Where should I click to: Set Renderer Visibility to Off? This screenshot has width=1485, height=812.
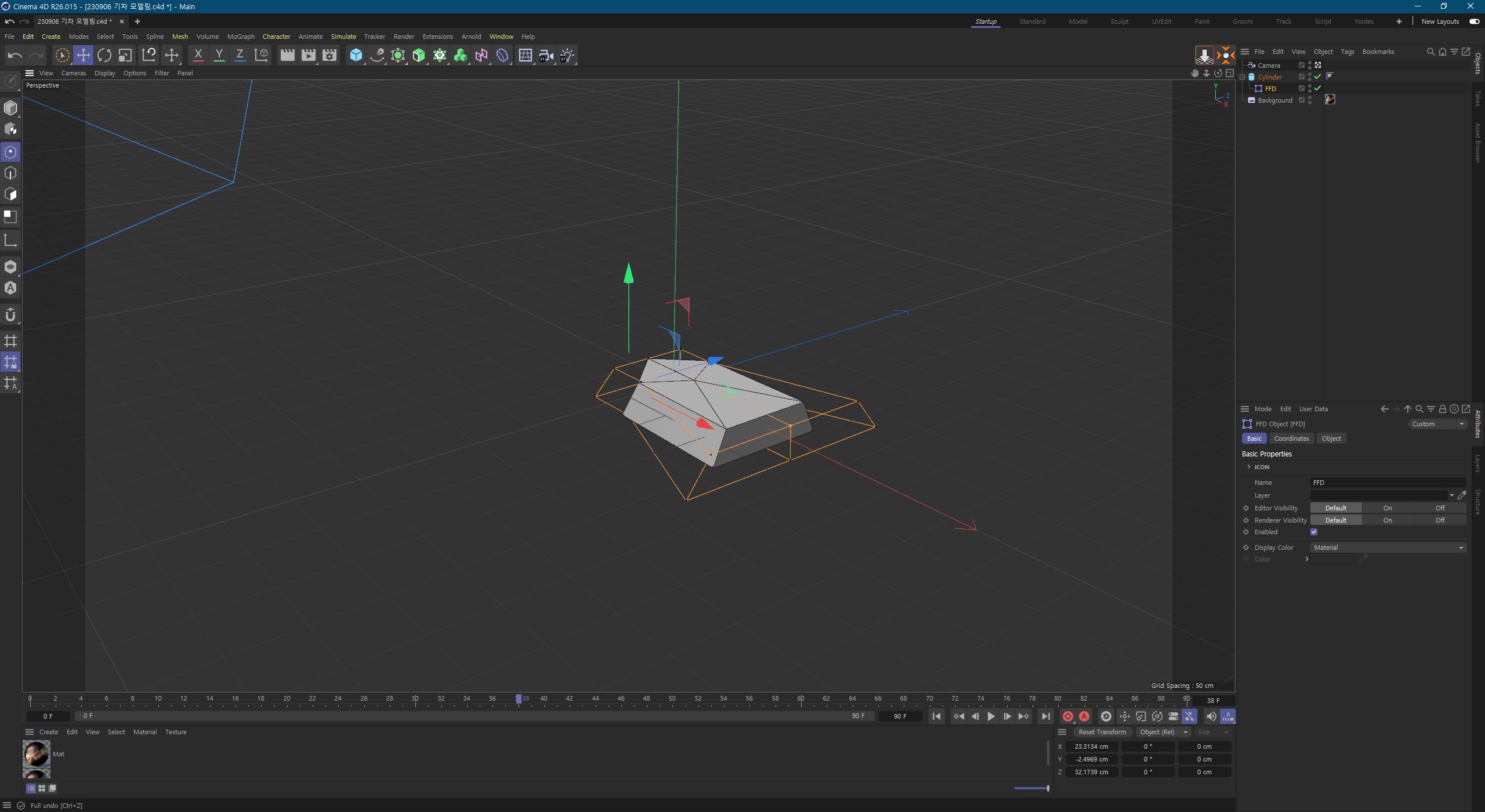click(1440, 520)
